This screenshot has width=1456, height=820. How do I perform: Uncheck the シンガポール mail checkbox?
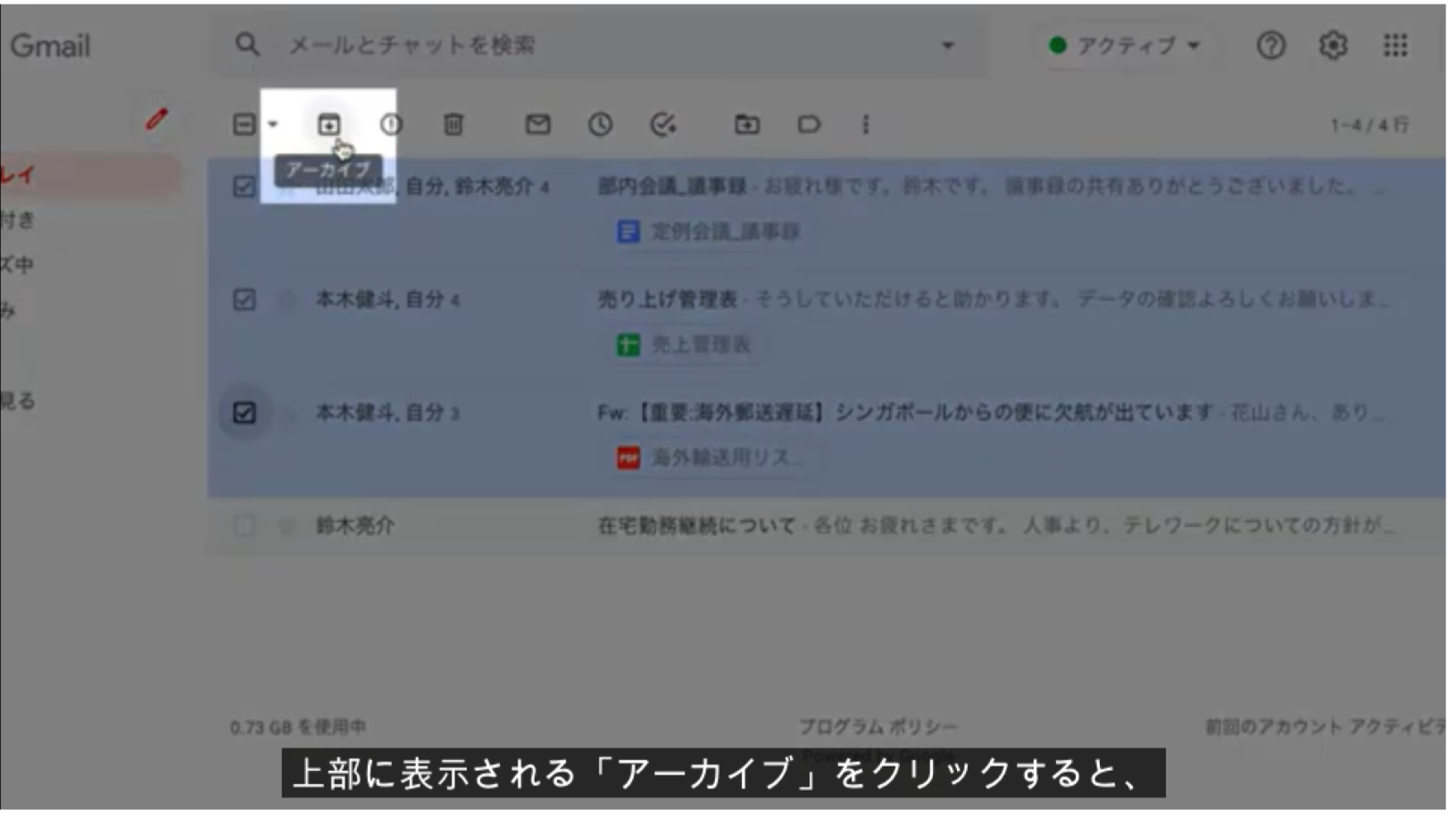point(244,413)
